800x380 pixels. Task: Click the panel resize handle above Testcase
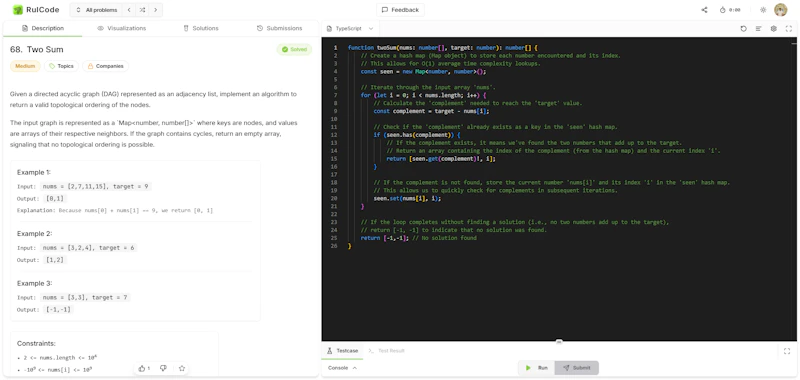click(x=559, y=342)
